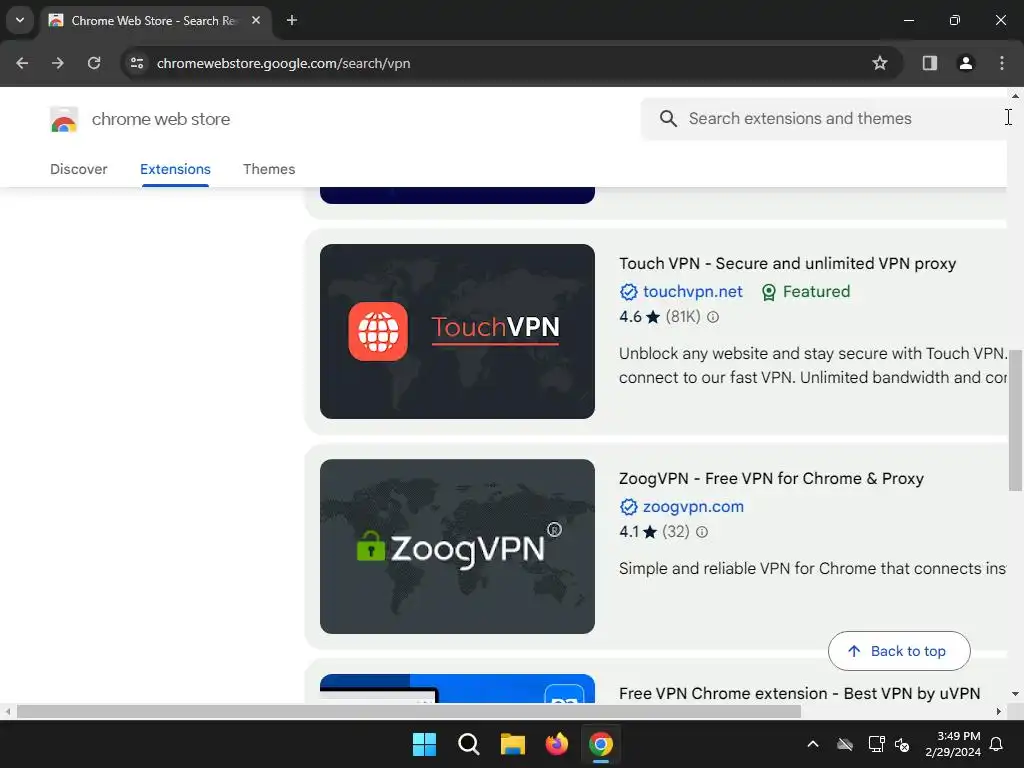The width and height of the screenshot is (1024, 768).
Task: Click the Back to top button
Action: click(899, 650)
